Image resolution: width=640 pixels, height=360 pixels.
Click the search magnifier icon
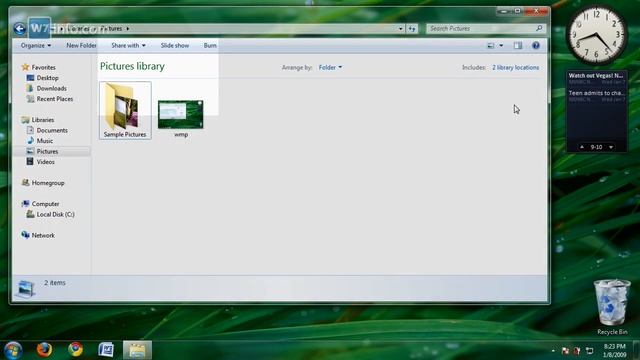coord(539,28)
